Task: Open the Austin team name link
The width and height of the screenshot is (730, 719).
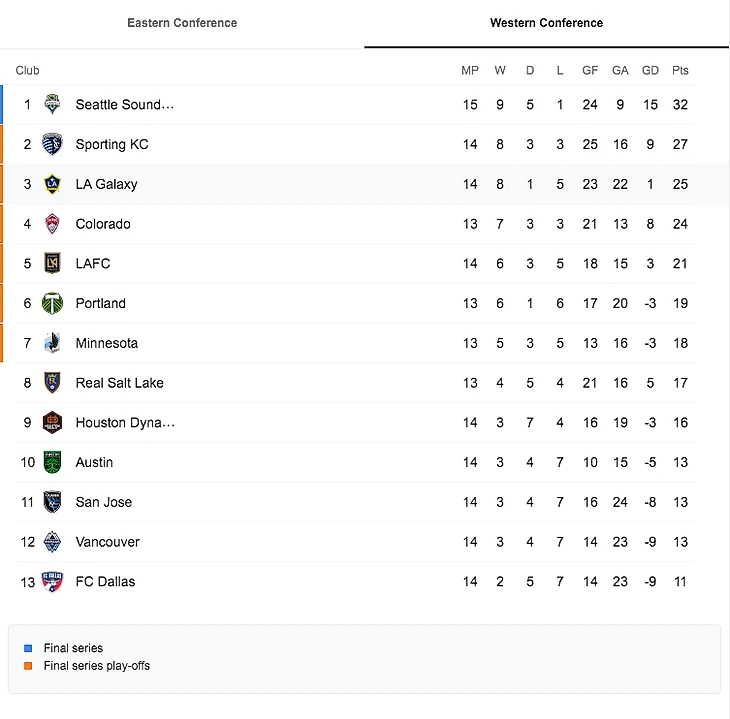Action: (94, 463)
